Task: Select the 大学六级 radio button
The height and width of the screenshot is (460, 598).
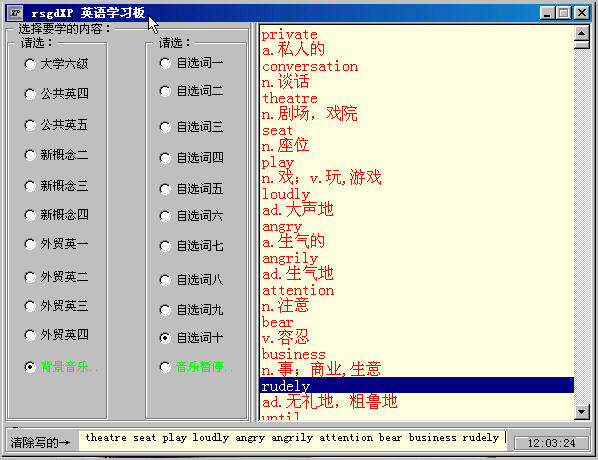Action: [56, 64]
